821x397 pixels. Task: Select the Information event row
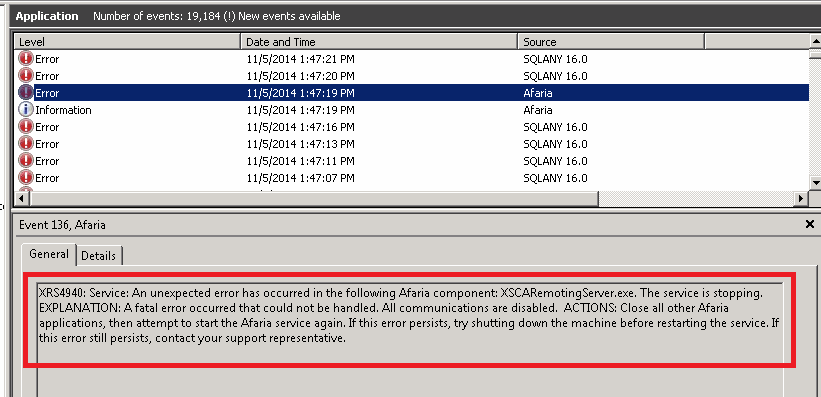(x=412, y=109)
